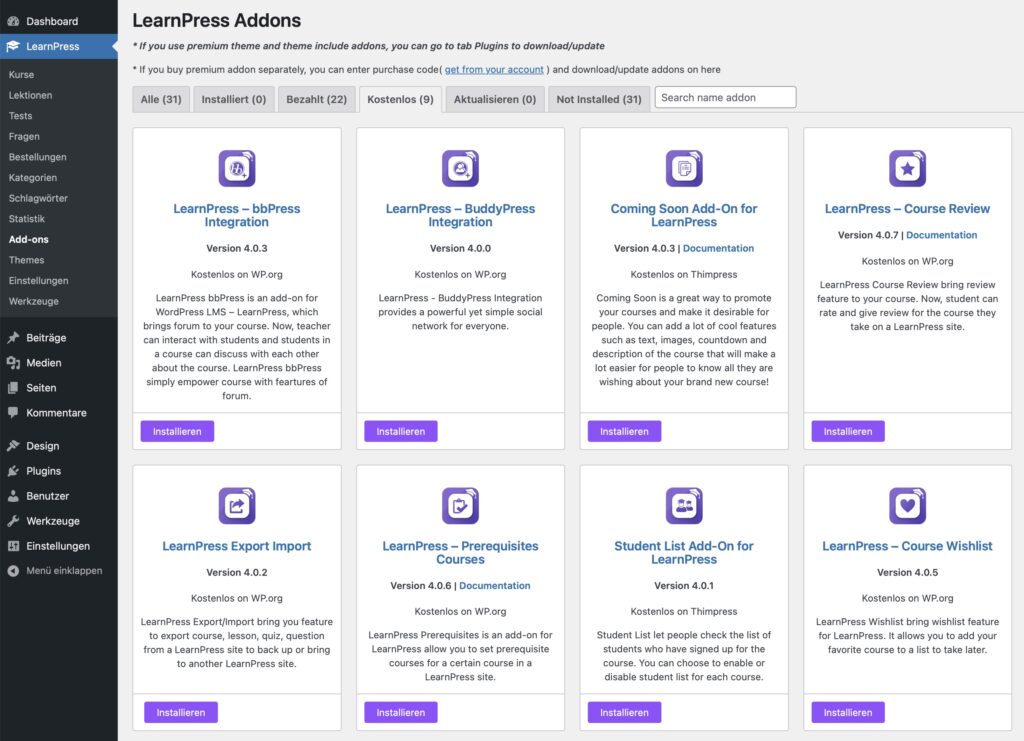Install the LearnPress Export Import addon
Screen dimensions: 1024x741
tap(181, 712)
